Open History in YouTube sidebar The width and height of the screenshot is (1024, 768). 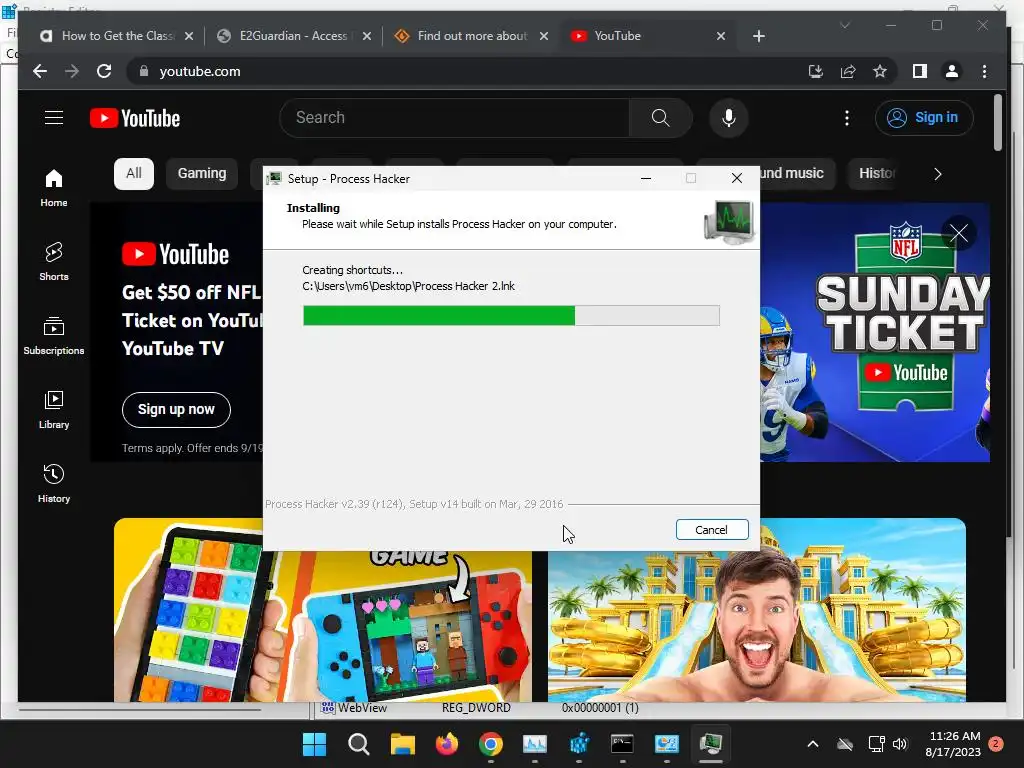tap(54, 483)
